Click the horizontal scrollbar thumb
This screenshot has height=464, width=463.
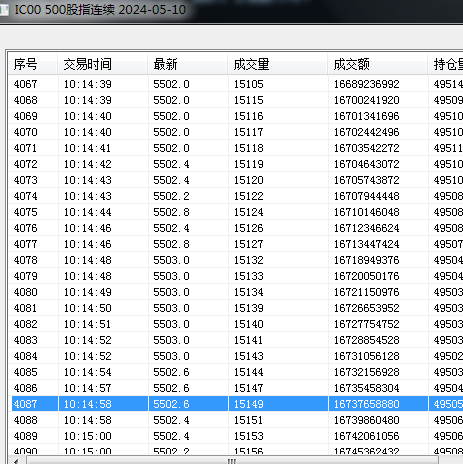(232, 461)
